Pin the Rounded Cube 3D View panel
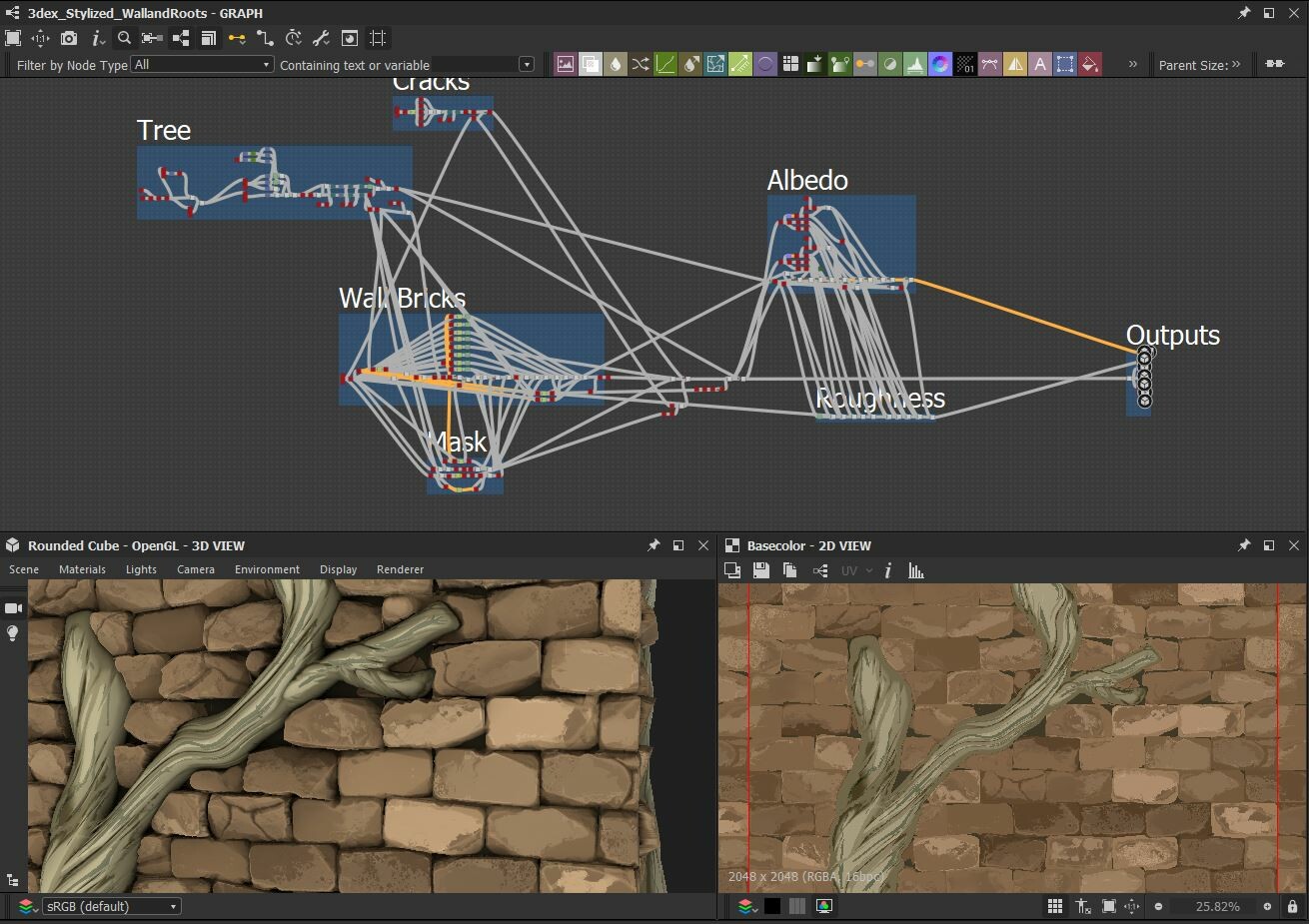Screen dimensions: 1309x924 tap(654, 545)
